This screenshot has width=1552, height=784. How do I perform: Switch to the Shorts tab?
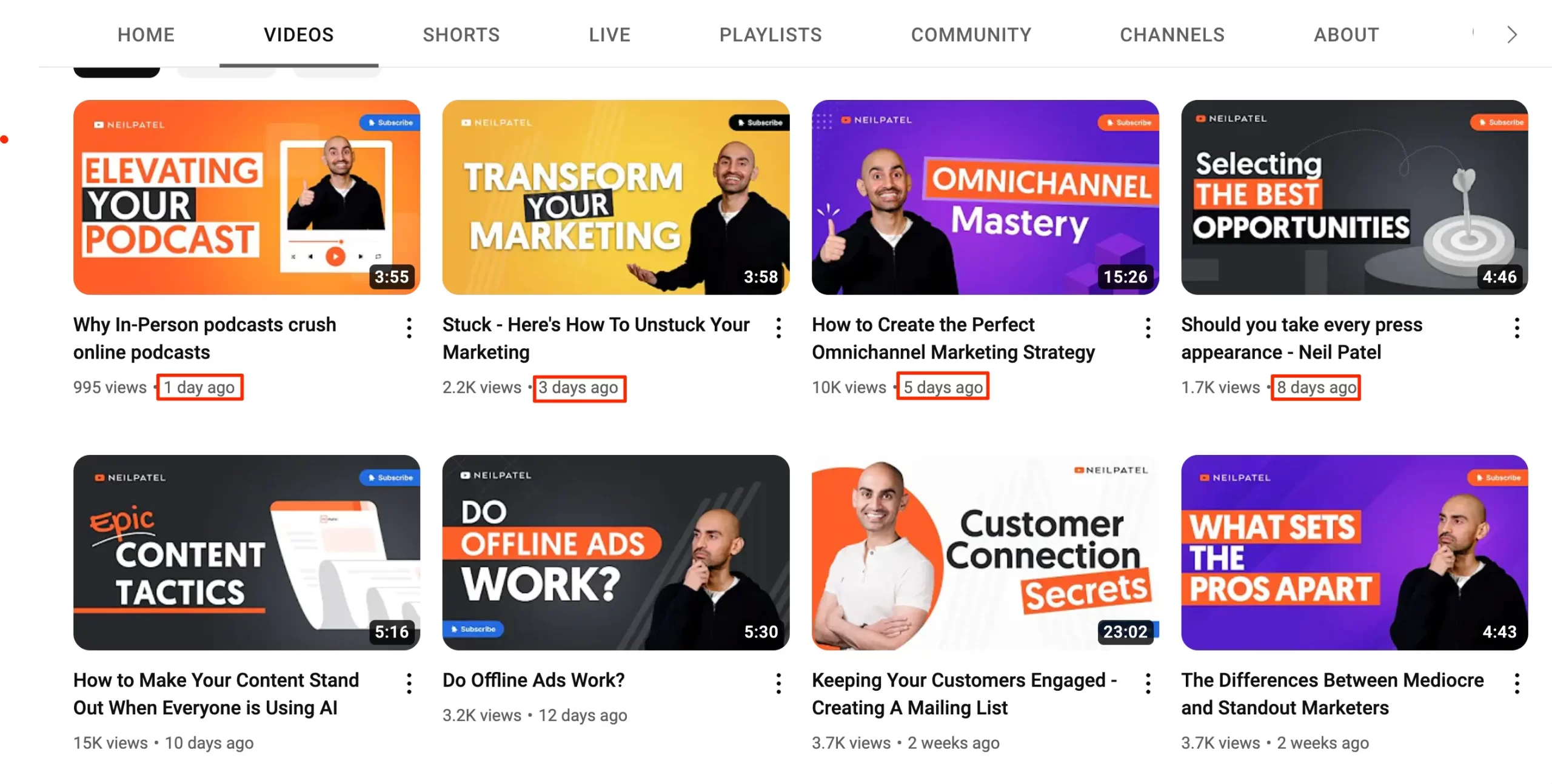(x=461, y=35)
